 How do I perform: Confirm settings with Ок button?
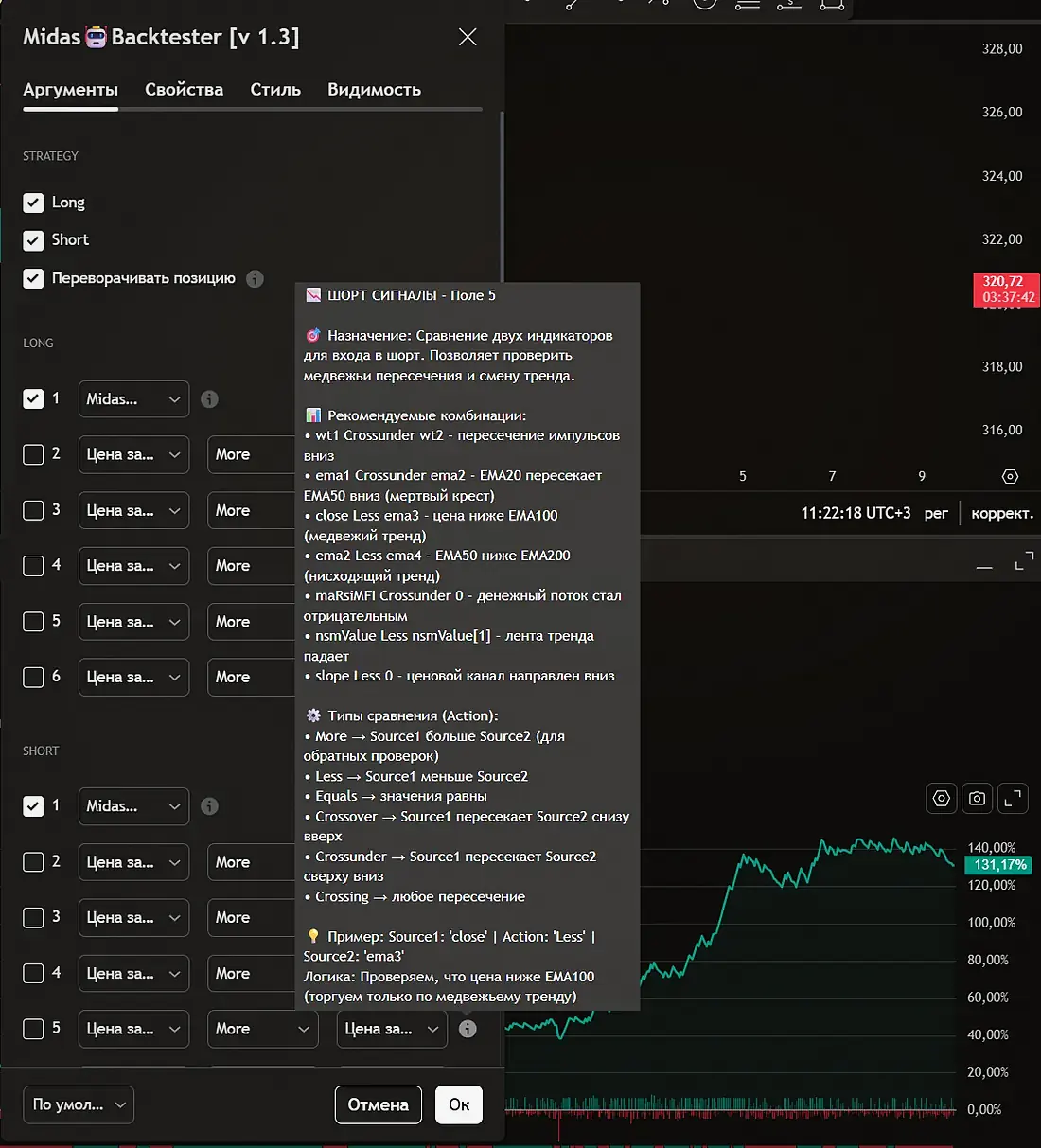pos(459,1104)
